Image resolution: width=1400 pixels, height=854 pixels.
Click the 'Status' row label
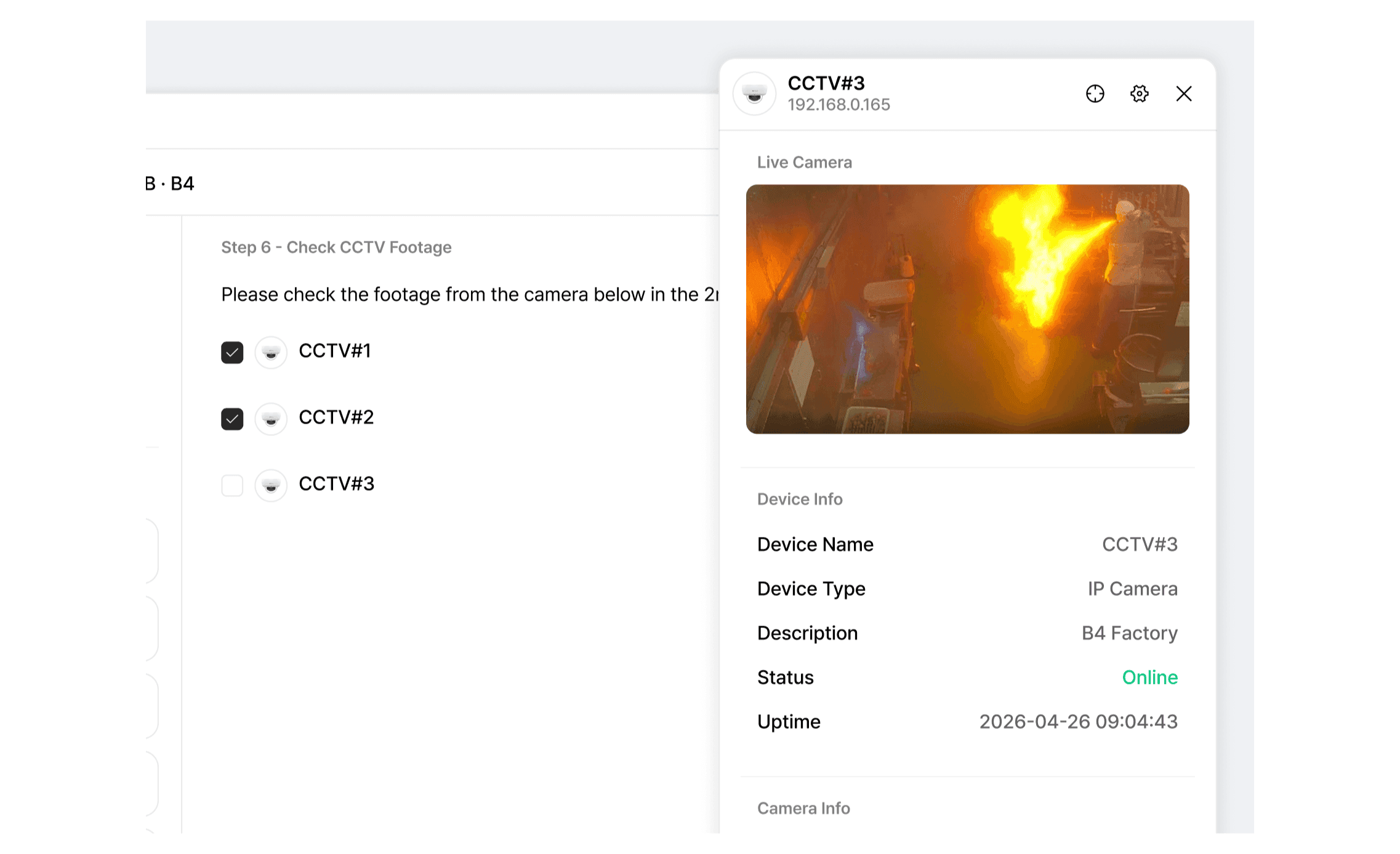(785, 677)
